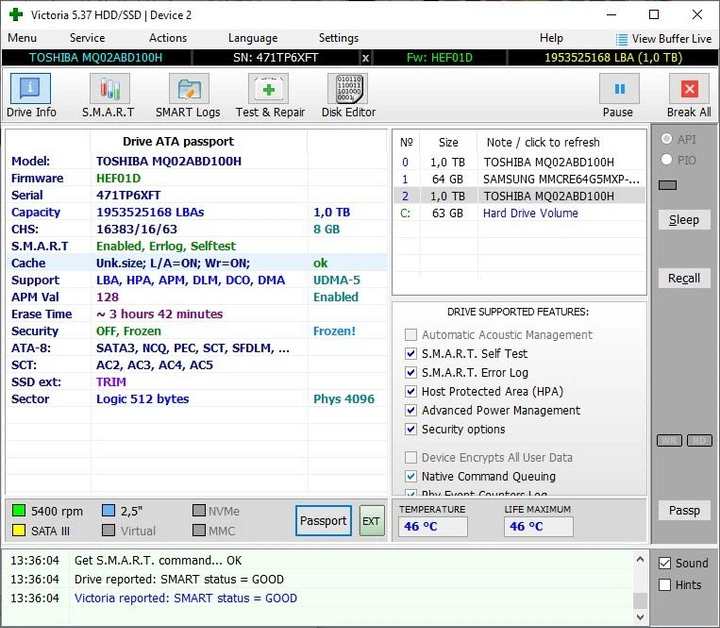Click Note / click to refresh header
This screenshot has height=628, width=720.
pos(543,142)
